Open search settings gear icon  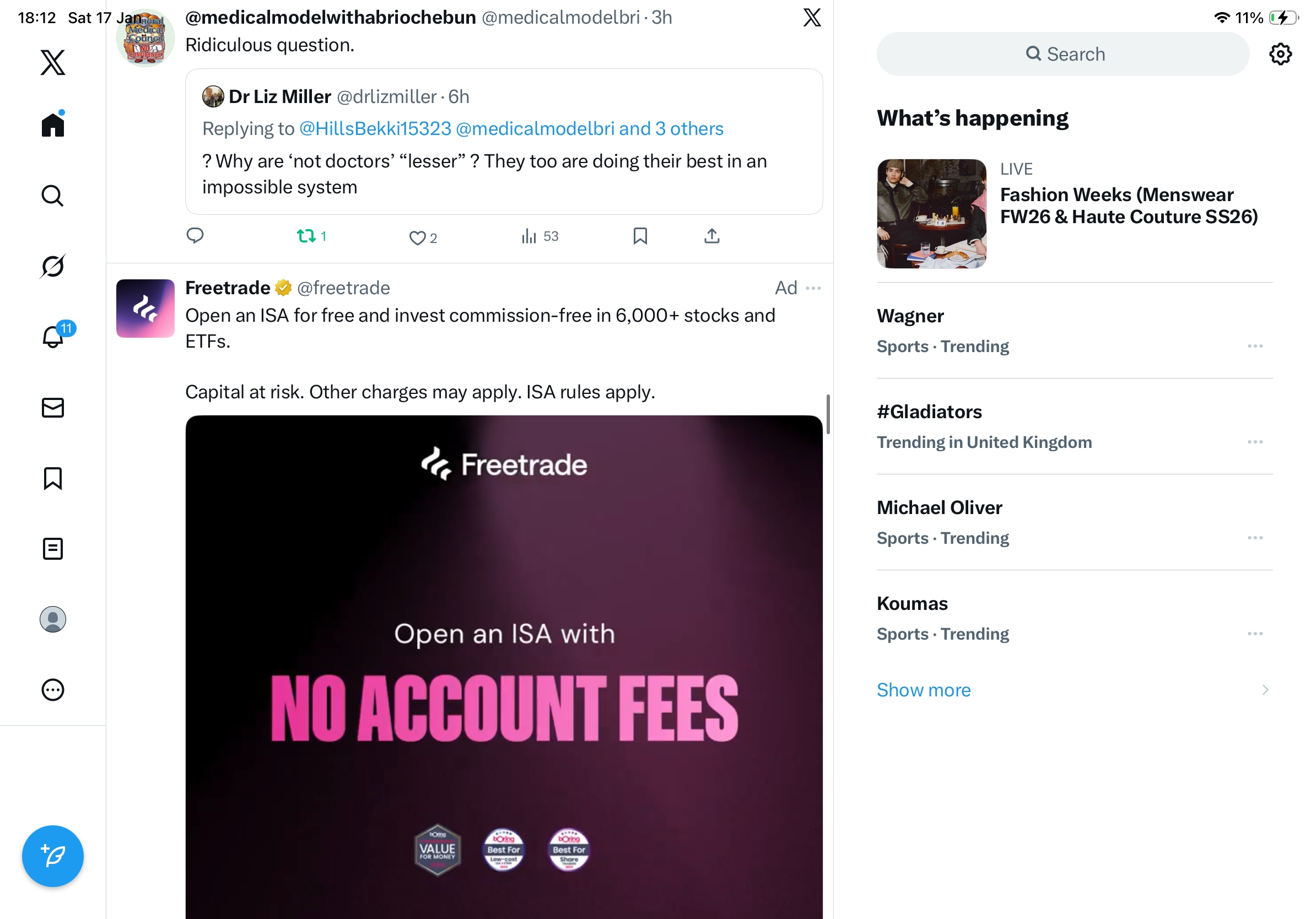pos(1280,55)
